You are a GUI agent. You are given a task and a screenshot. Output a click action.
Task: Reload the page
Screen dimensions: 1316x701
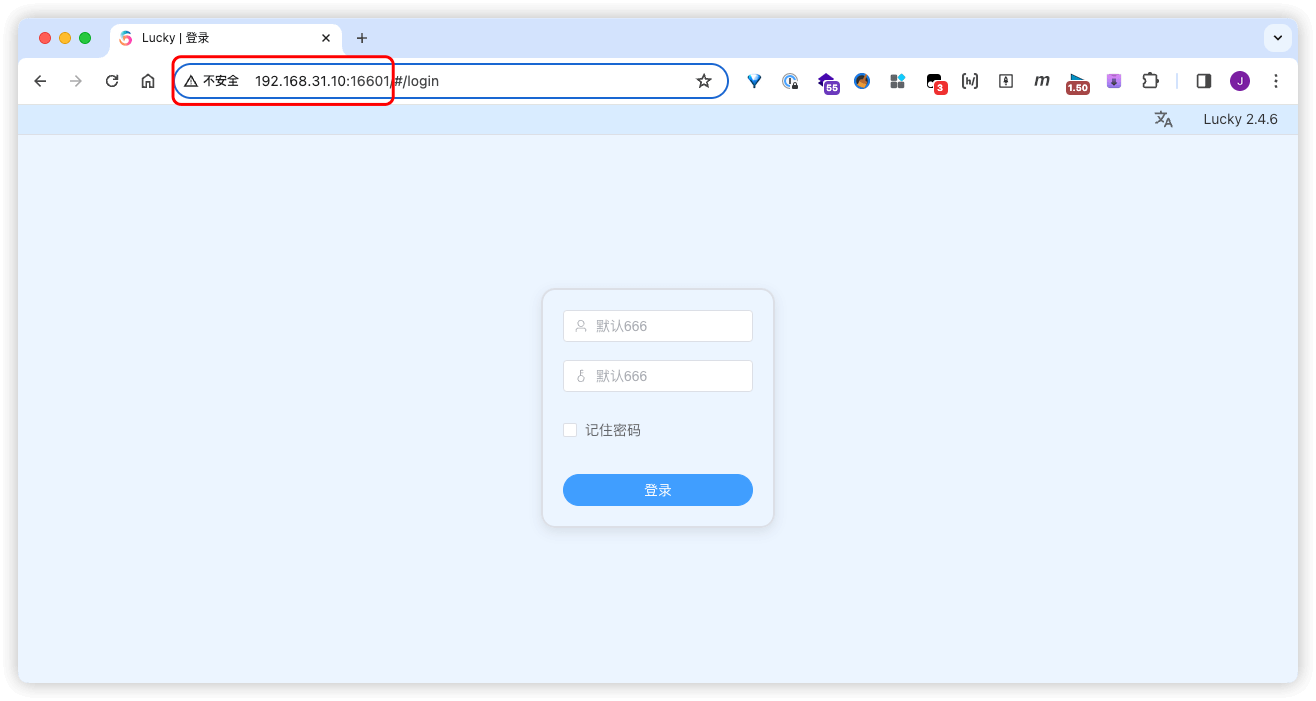pos(112,81)
